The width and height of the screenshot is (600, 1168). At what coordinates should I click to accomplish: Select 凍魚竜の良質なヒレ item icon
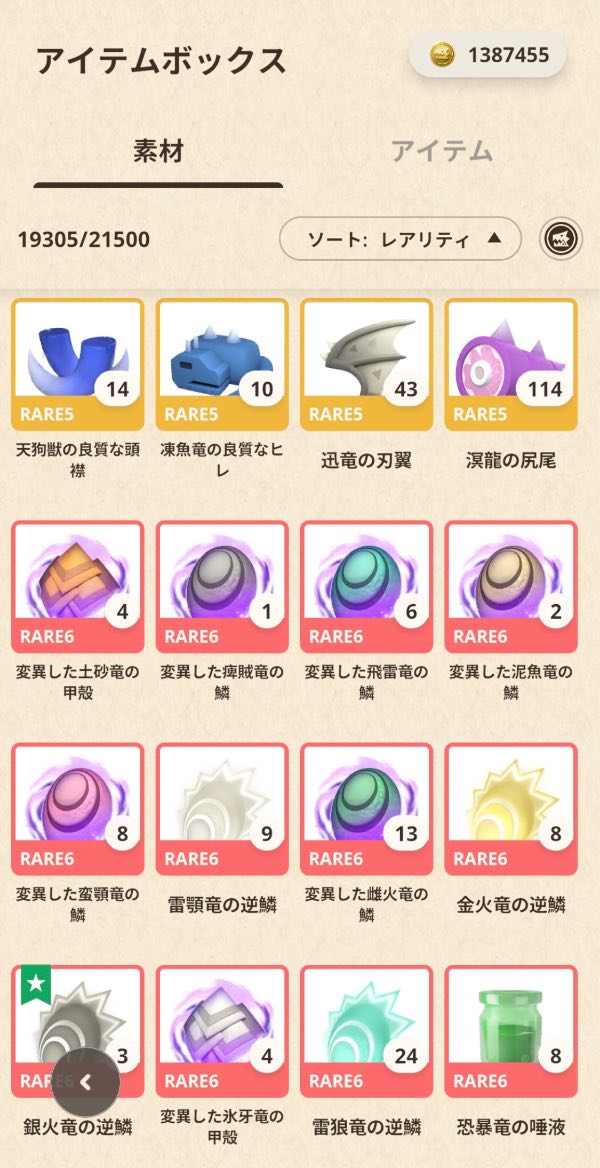coord(222,364)
